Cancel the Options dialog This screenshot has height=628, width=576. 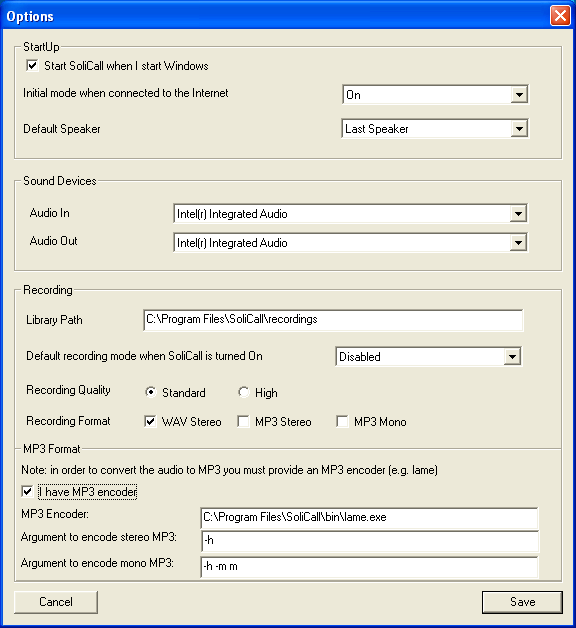[x=56, y=602]
